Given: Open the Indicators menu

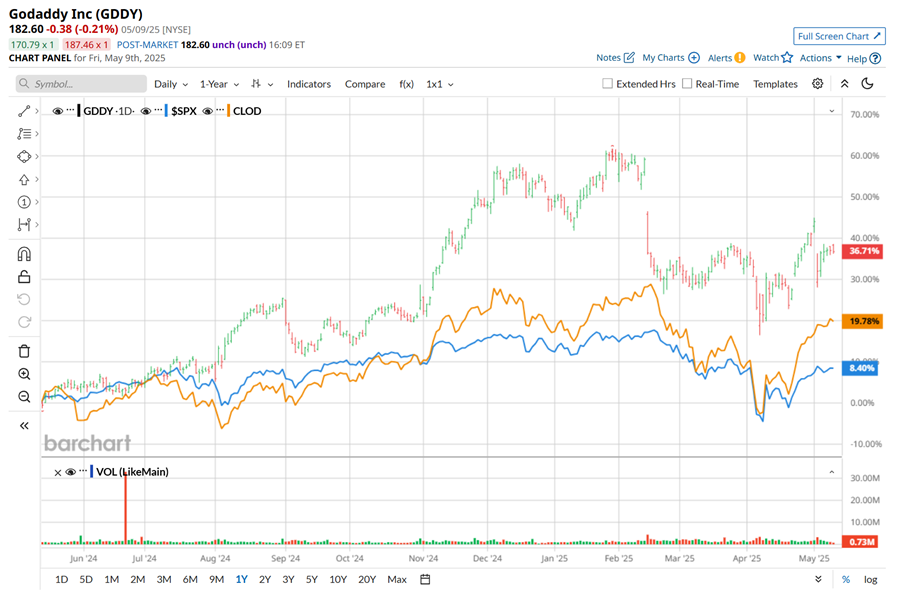Looking at the screenshot, I should pyautogui.click(x=309, y=84).
